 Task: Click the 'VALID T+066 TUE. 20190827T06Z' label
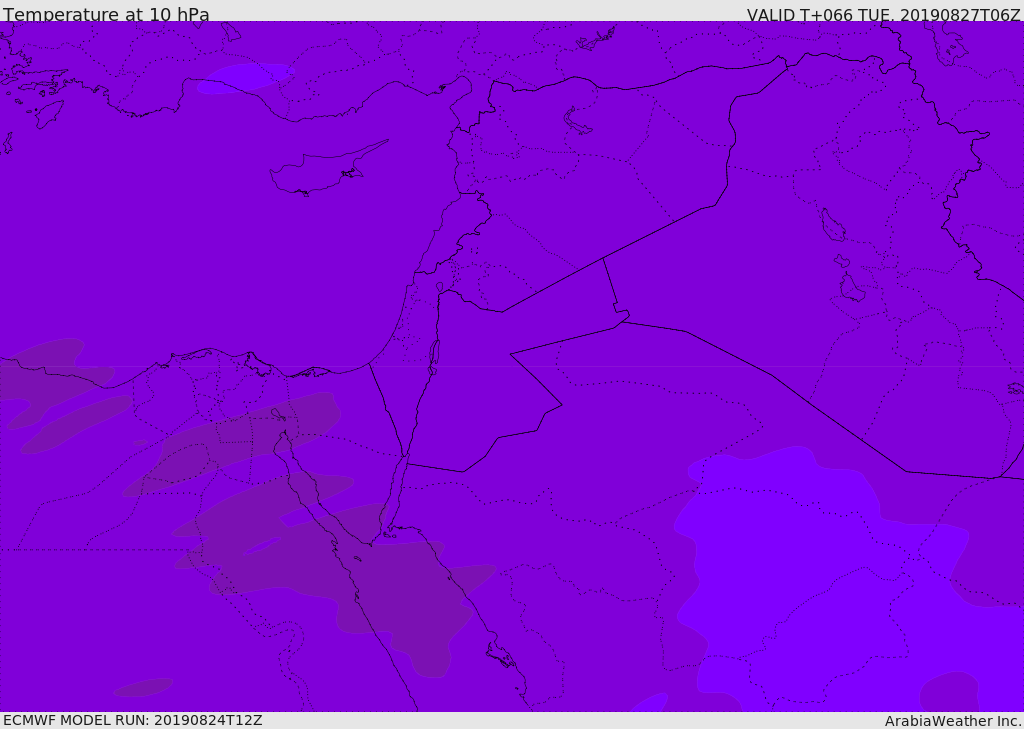click(x=883, y=14)
